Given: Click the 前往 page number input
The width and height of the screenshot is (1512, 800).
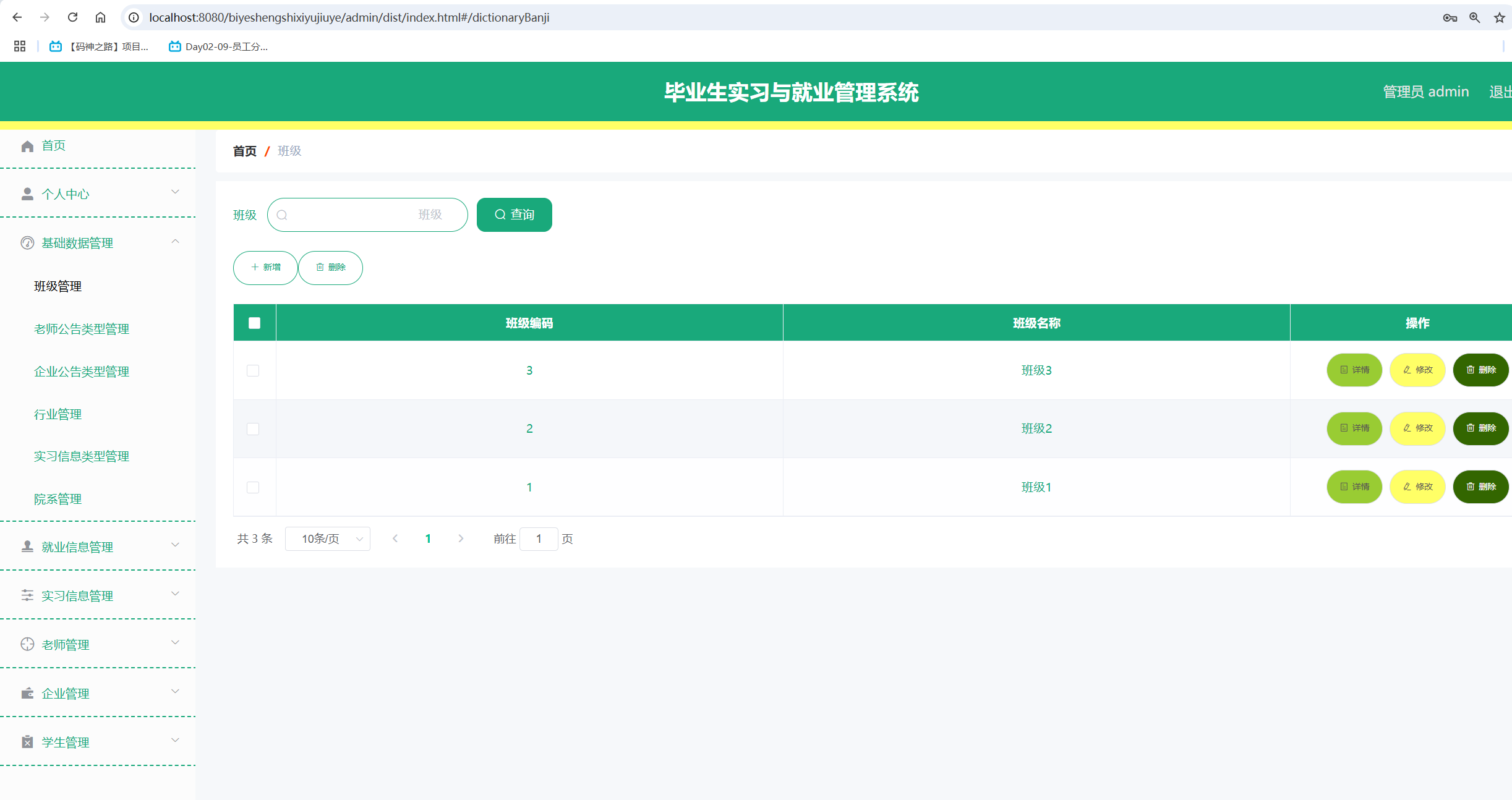Looking at the screenshot, I should click(x=539, y=538).
